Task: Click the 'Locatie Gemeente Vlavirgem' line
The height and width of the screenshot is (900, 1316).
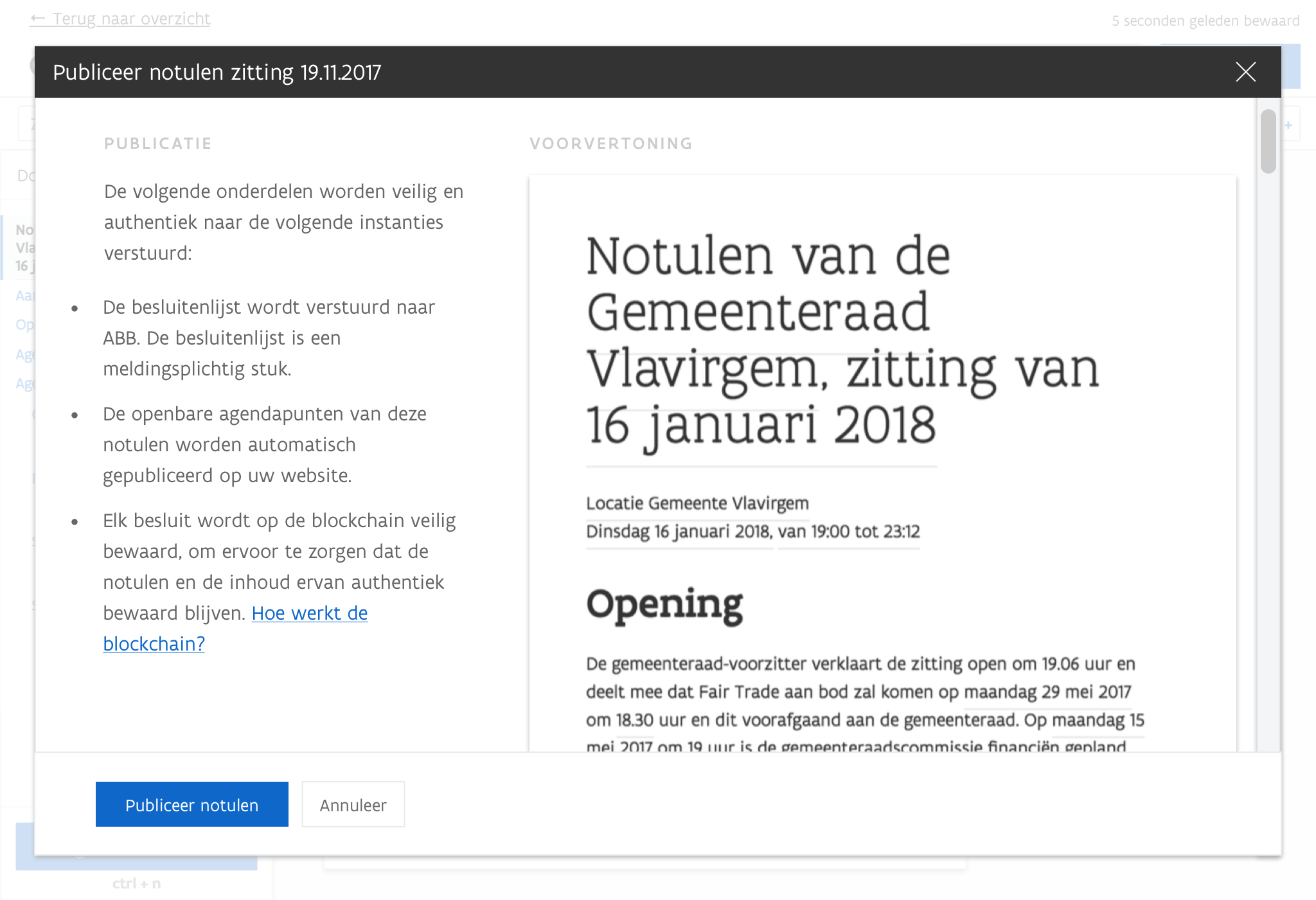Action: click(x=697, y=503)
